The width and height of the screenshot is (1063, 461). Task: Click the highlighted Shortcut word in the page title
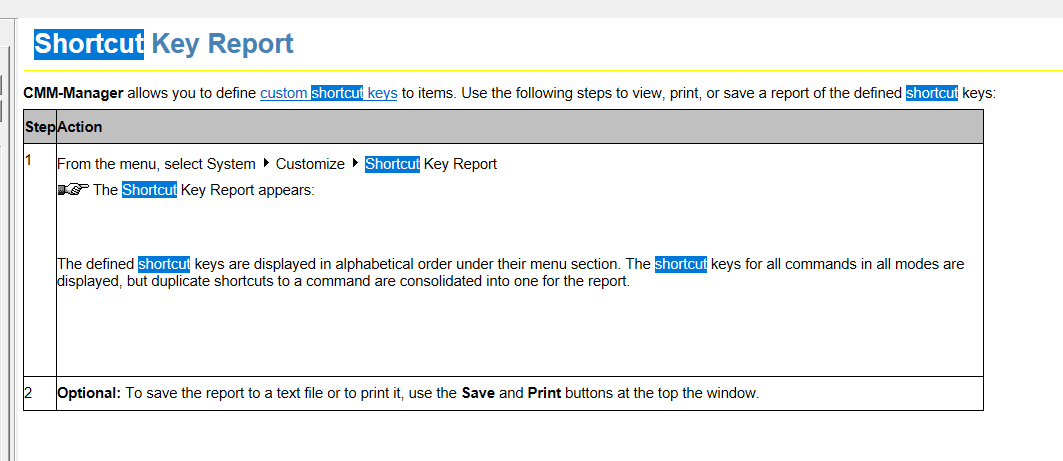coord(89,43)
